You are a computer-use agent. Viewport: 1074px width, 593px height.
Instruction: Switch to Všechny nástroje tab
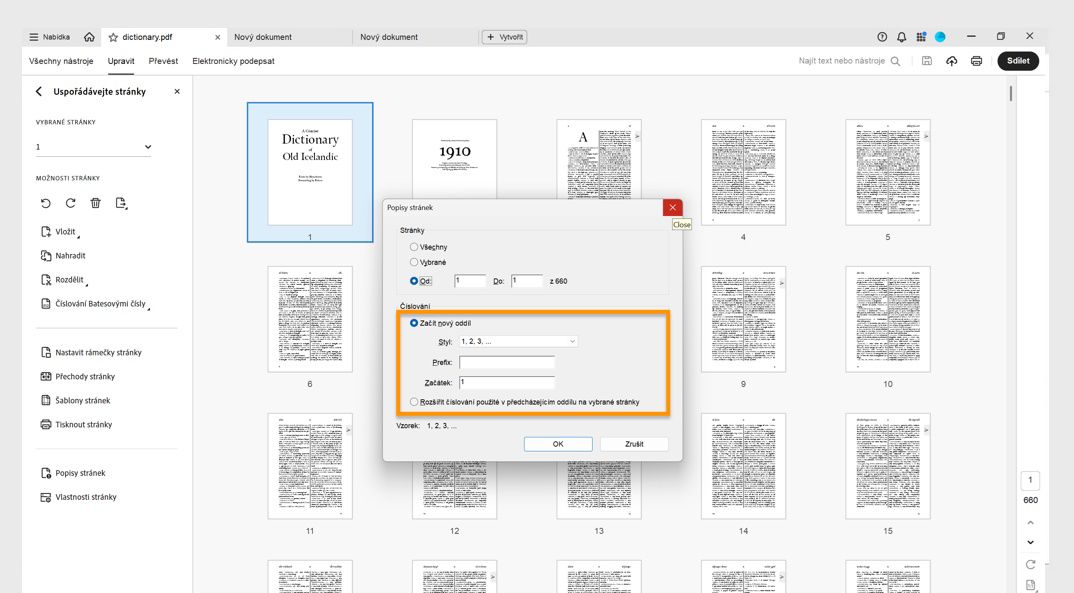pyautogui.click(x=61, y=61)
